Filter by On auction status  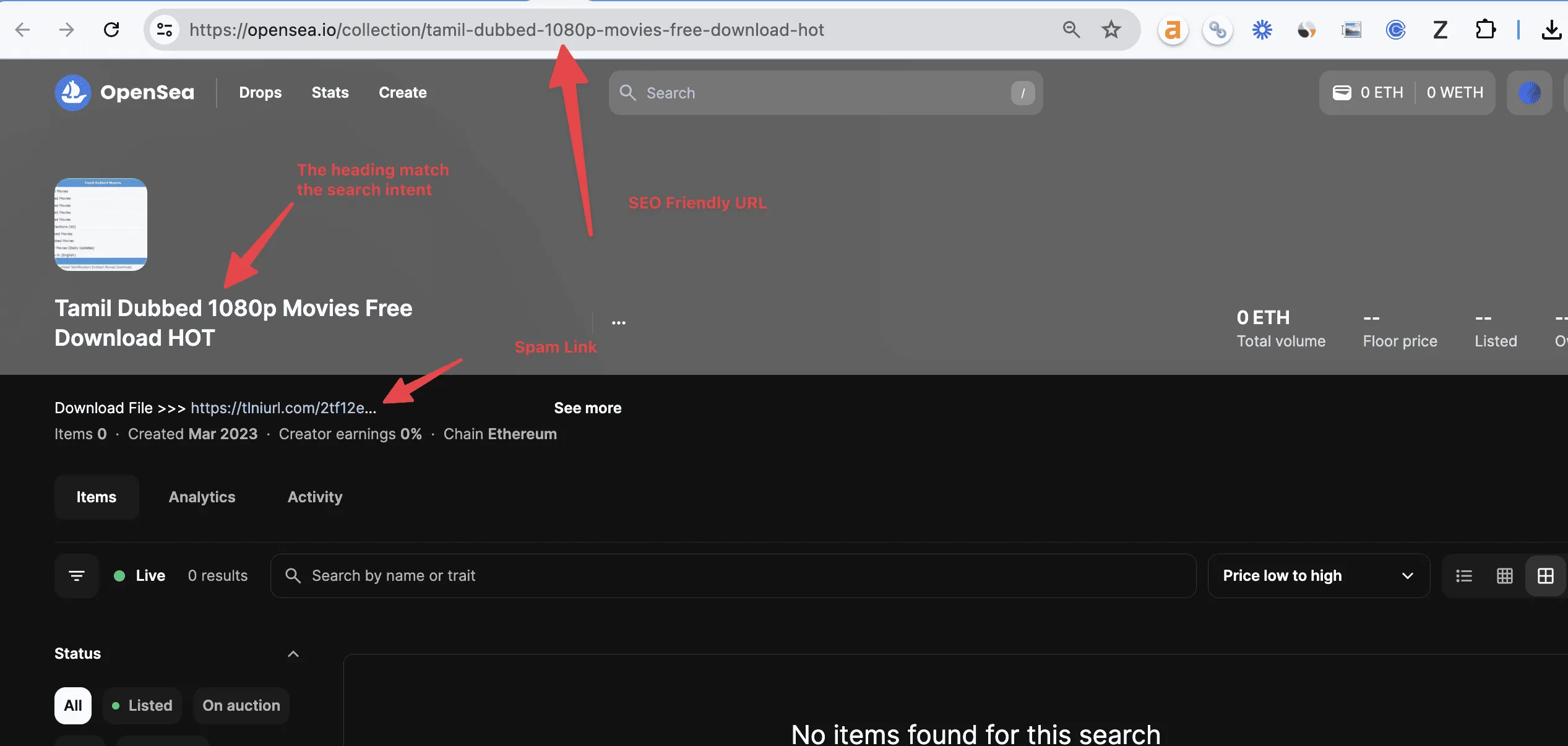[x=241, y=706]
